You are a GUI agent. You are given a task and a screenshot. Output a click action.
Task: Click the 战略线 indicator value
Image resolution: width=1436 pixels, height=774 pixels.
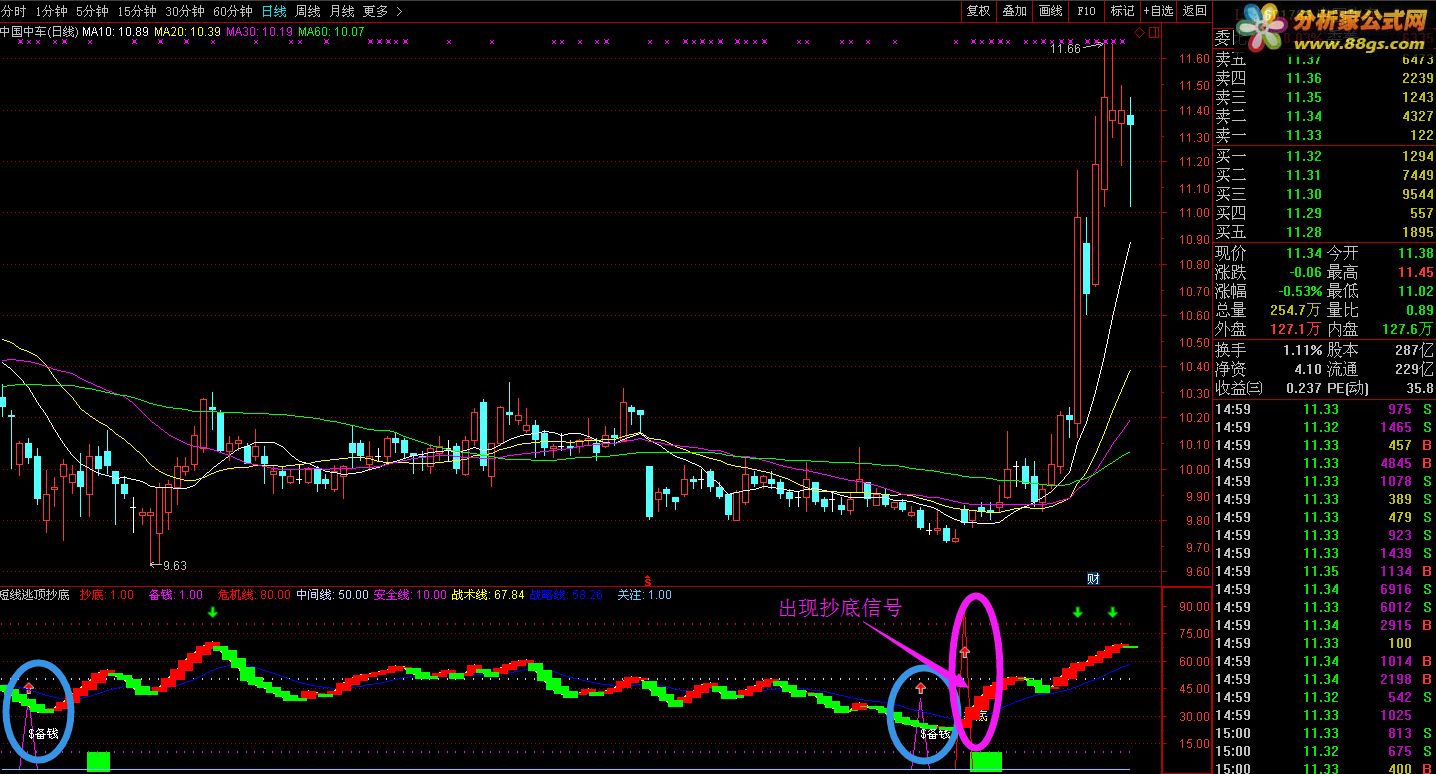567,595
